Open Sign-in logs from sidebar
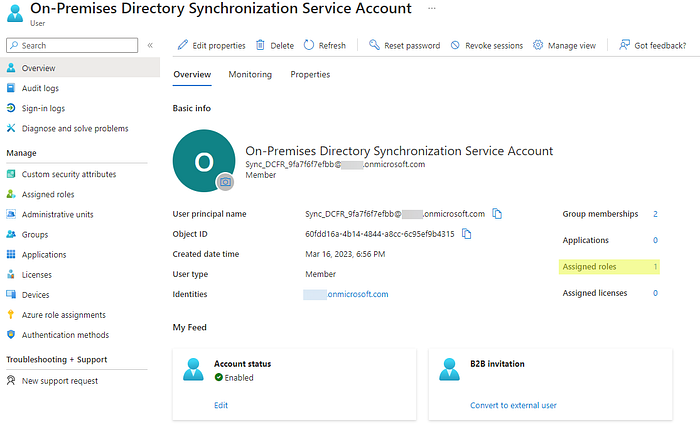 pyautogui.click(x=43, y=108)
